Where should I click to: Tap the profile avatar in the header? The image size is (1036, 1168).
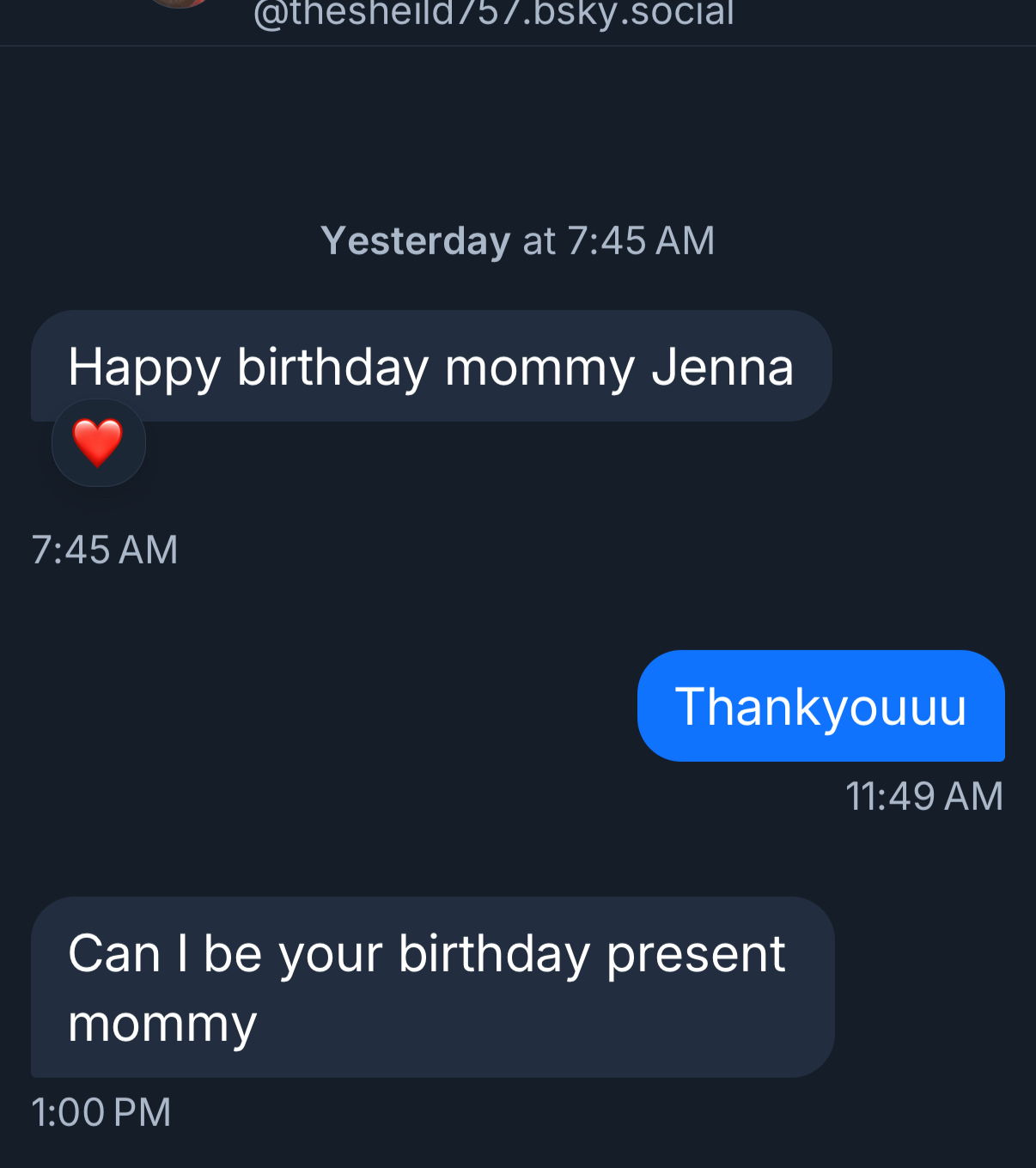[x=180, y=3]
